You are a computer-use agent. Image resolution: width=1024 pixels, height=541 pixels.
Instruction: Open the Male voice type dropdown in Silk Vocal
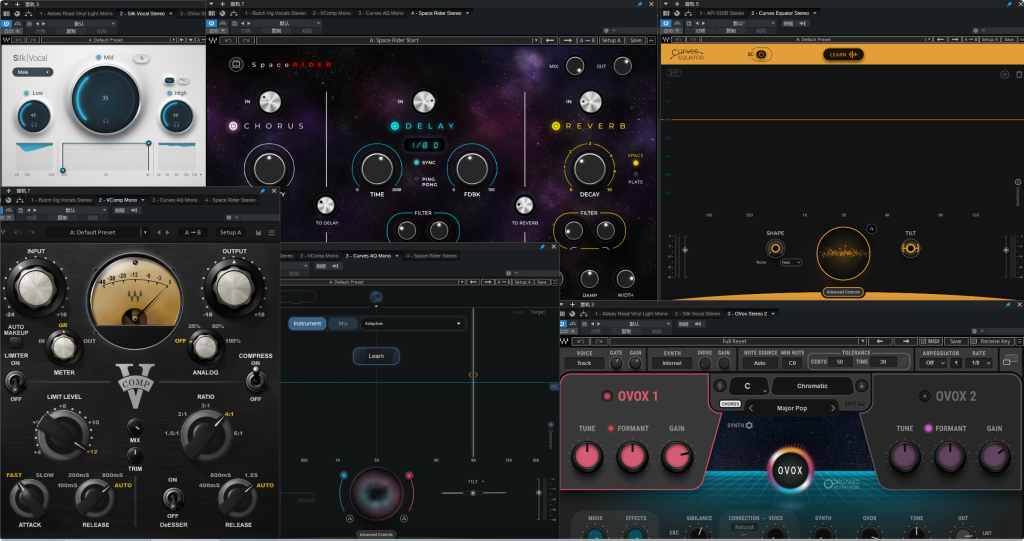33,72
